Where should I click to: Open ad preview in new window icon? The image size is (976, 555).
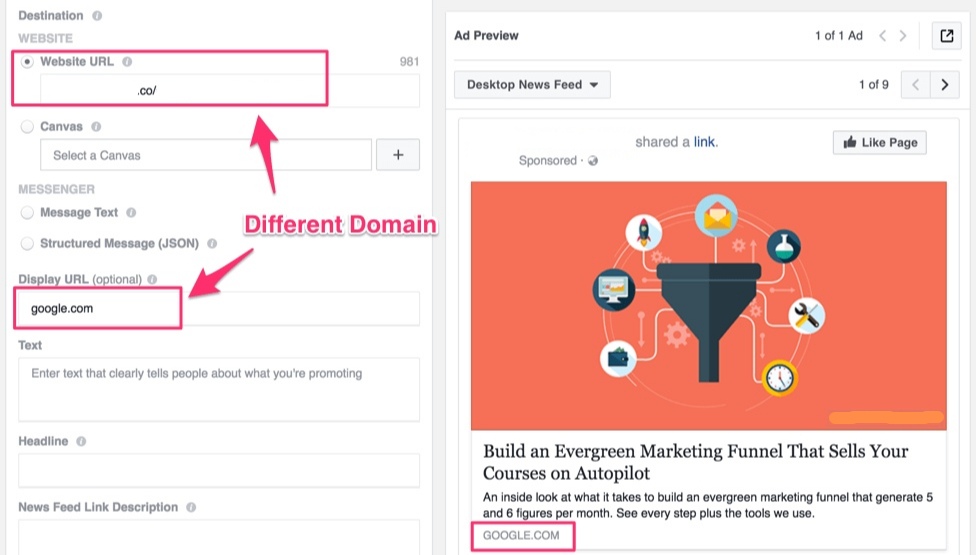click(x=946, y=36)
